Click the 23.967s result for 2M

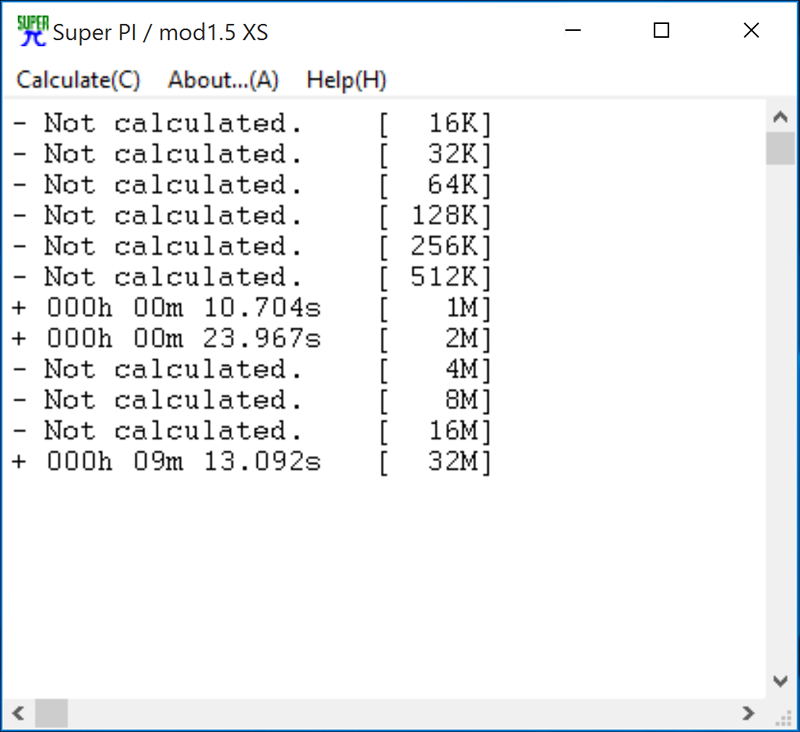[252, 339]
